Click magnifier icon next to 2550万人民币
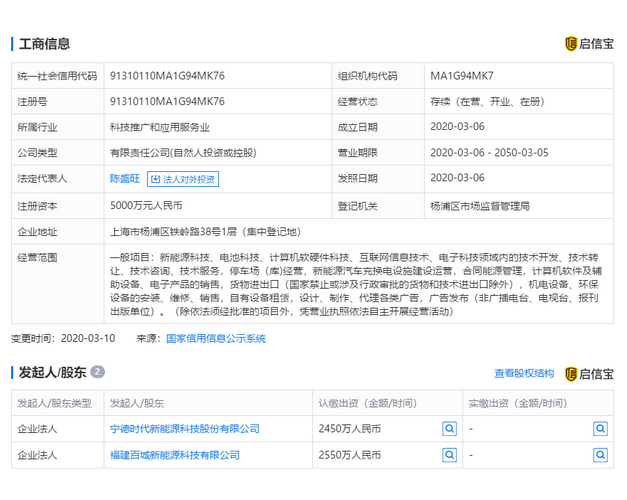The width and height of the screenshot is (627, 500). (449, 455)
